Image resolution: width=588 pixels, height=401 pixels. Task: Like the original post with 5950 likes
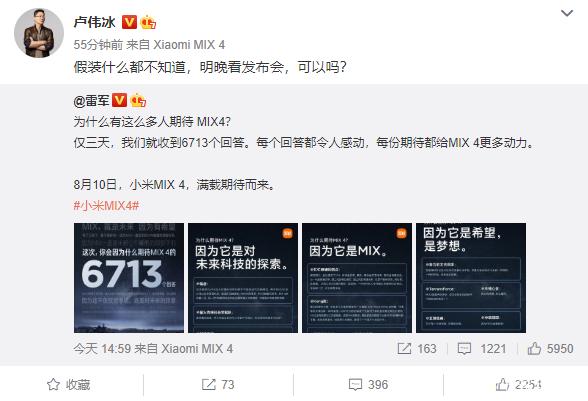point(550,348)
